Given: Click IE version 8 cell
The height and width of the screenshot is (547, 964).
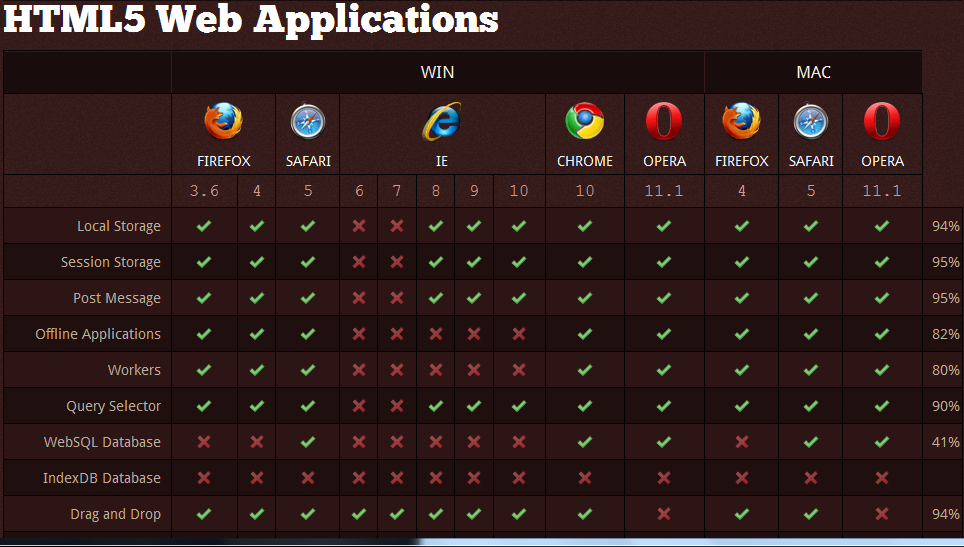Looking at the screenshot, I should click(436, 191).
